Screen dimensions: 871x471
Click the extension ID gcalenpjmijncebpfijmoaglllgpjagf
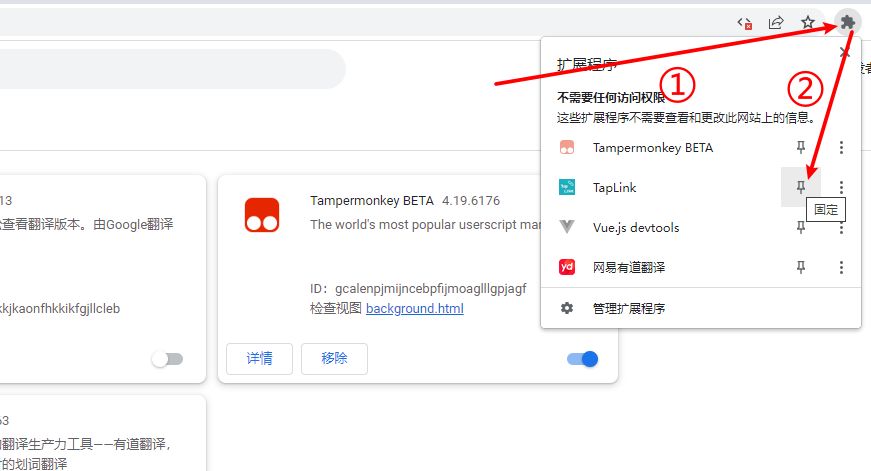[431, 289]
